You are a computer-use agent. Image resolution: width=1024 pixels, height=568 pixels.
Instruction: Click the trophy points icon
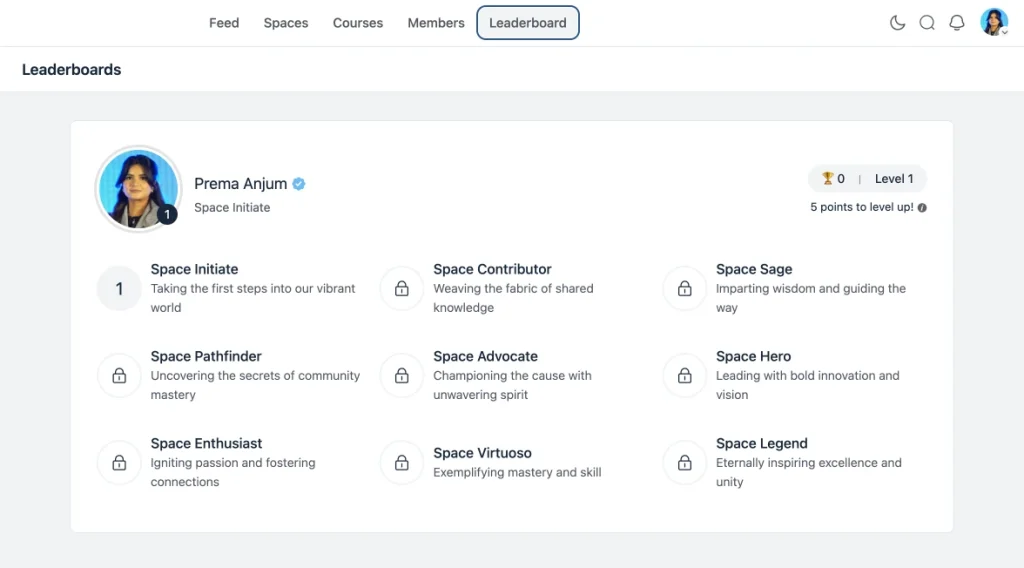[827, 178]
